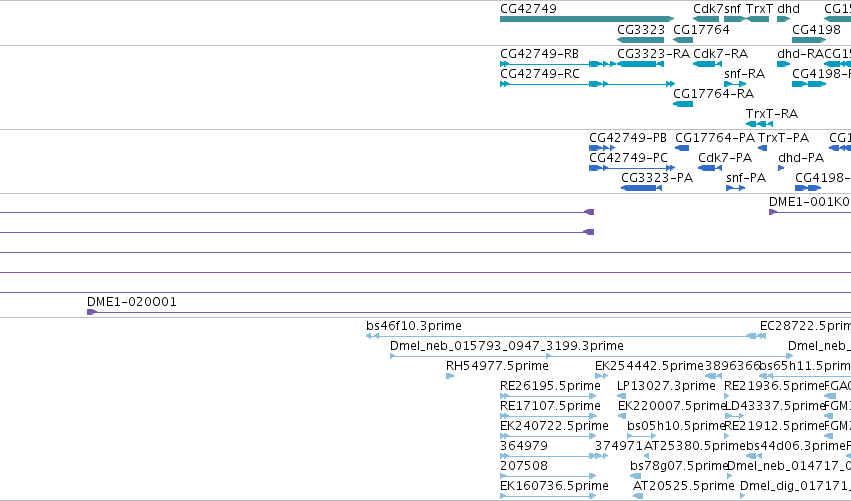Click the Cdk7 gene arrow
851x501 pixels.
pyautogui.click(x=706, y=19)
